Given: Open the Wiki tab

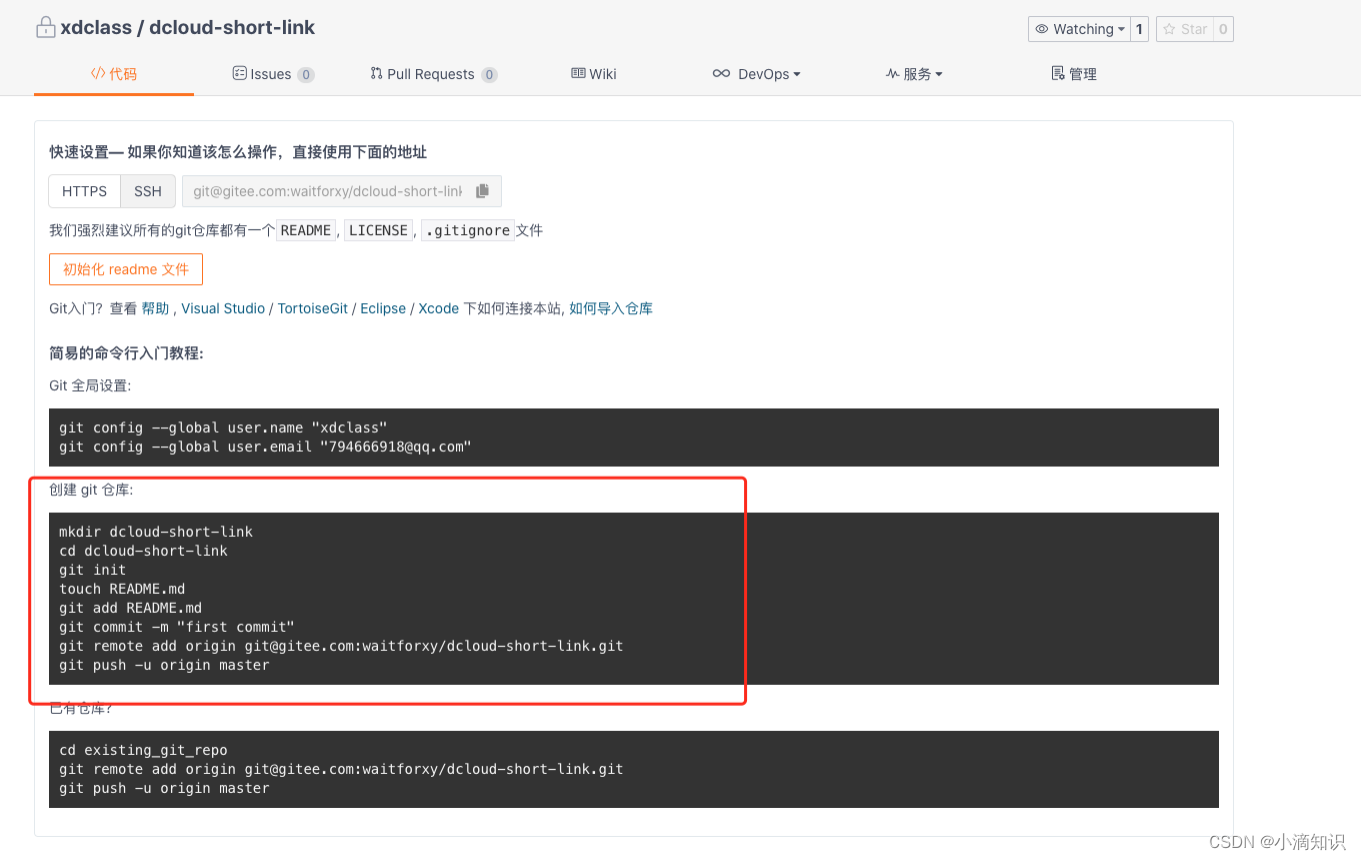Looking at the screenshot, I should [594, 74].
